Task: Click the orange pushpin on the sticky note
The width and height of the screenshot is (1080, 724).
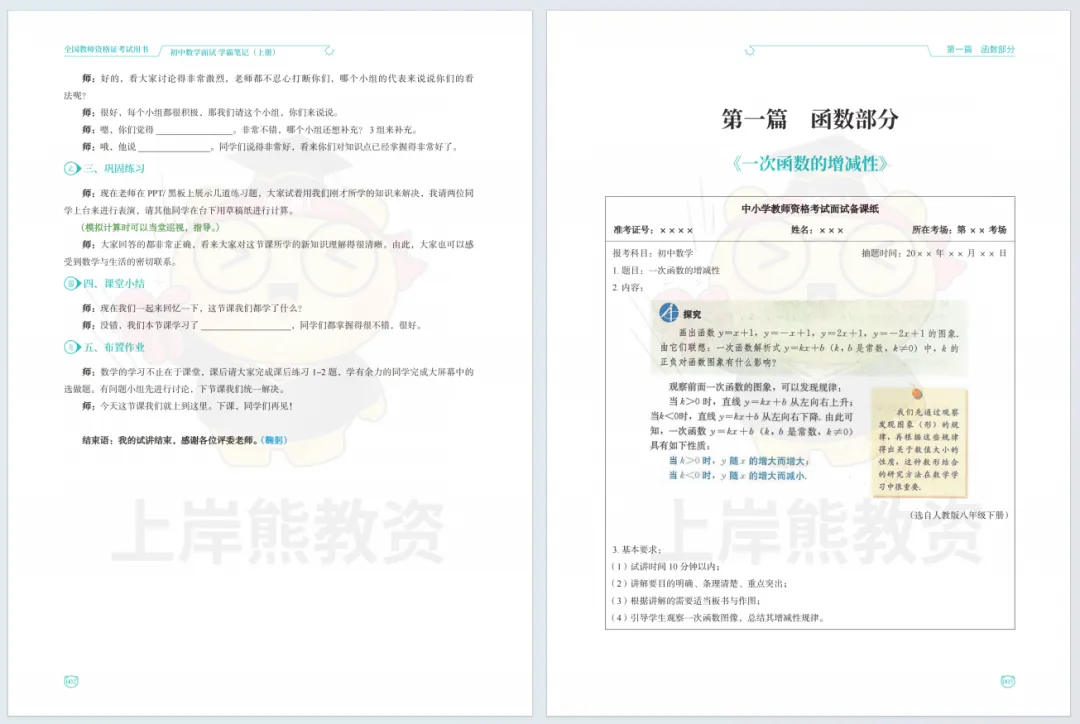Action: (x=917, y=393)
